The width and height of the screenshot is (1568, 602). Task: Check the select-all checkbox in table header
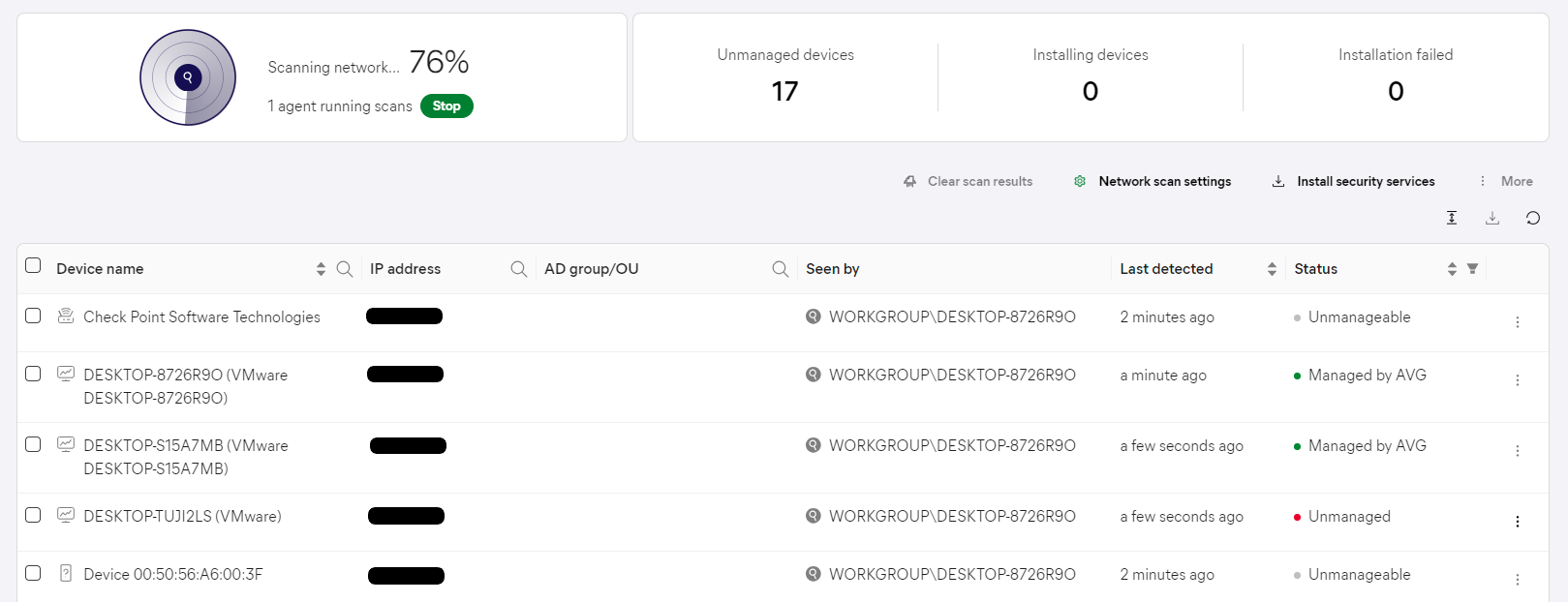pos(33,266)
